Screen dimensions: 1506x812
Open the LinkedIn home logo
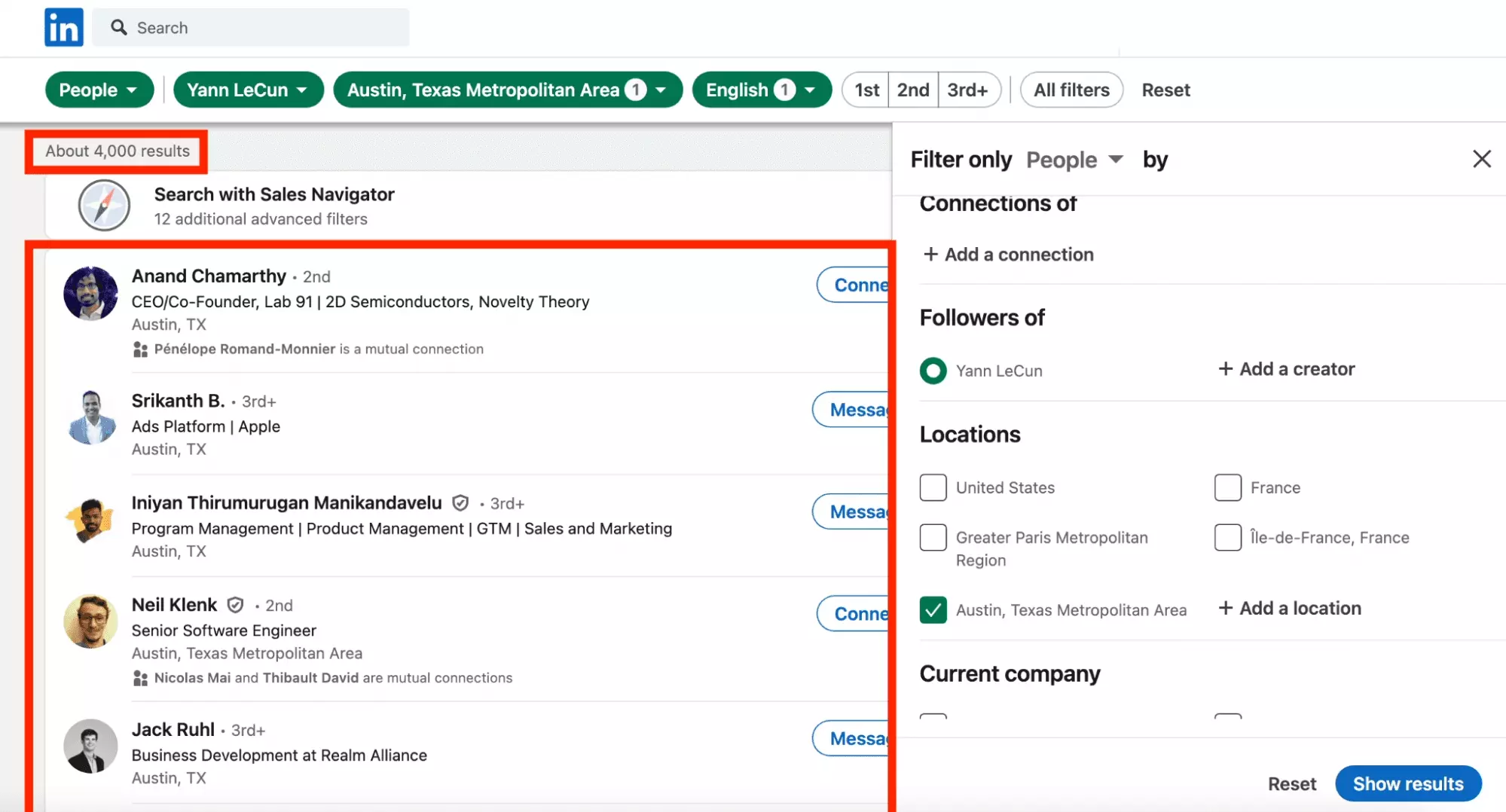pos(64,28)
